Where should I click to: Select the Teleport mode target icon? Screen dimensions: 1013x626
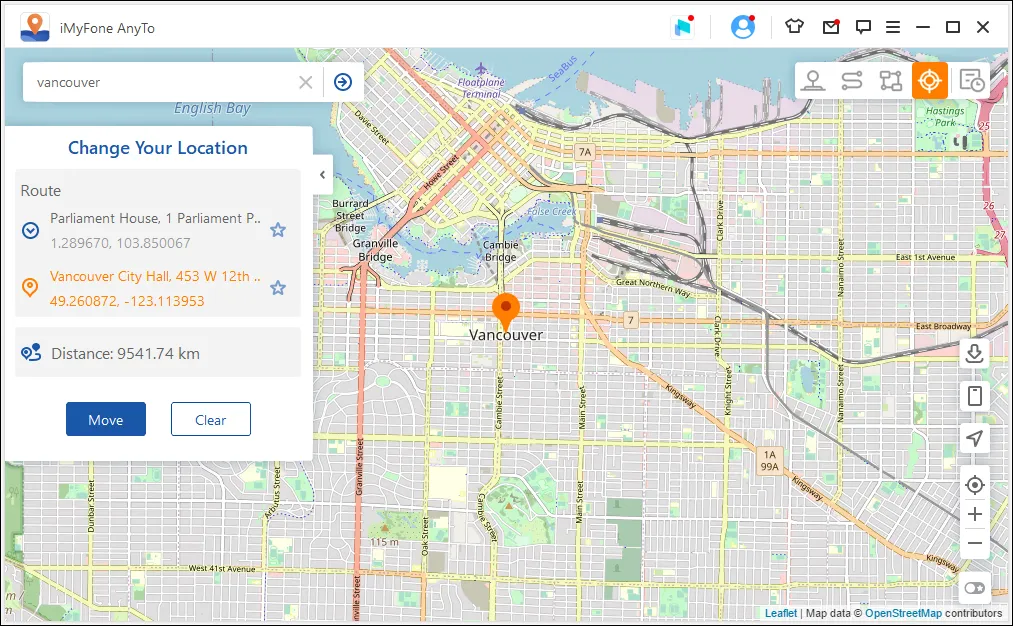tap(929, 81)
